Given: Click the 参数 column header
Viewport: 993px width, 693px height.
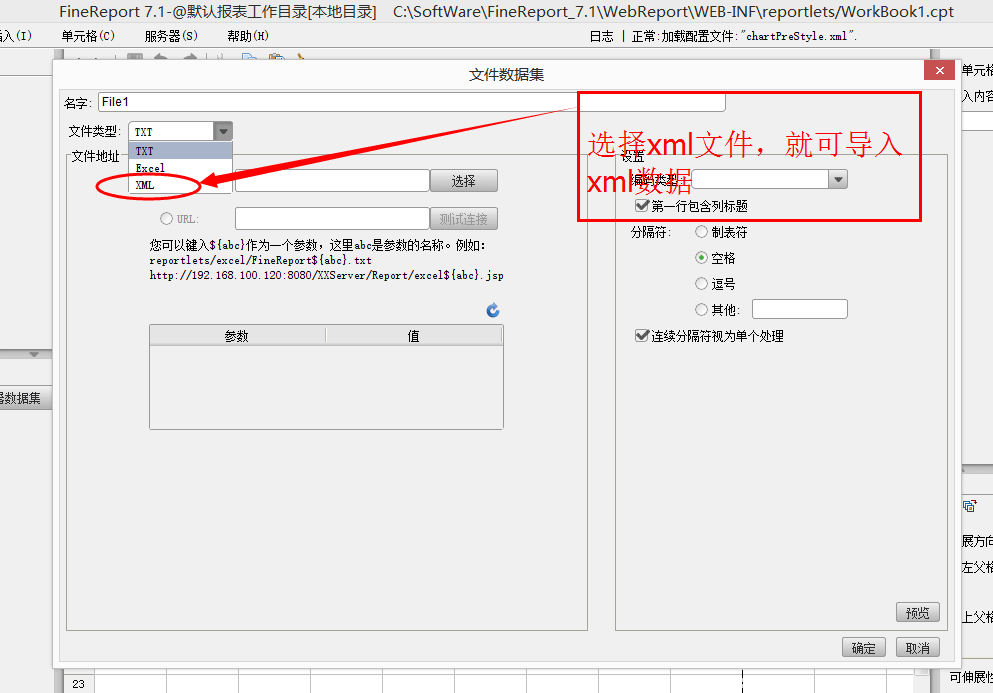Looking at the screenshot, I should pyautogui.click(x=237, y=336).
